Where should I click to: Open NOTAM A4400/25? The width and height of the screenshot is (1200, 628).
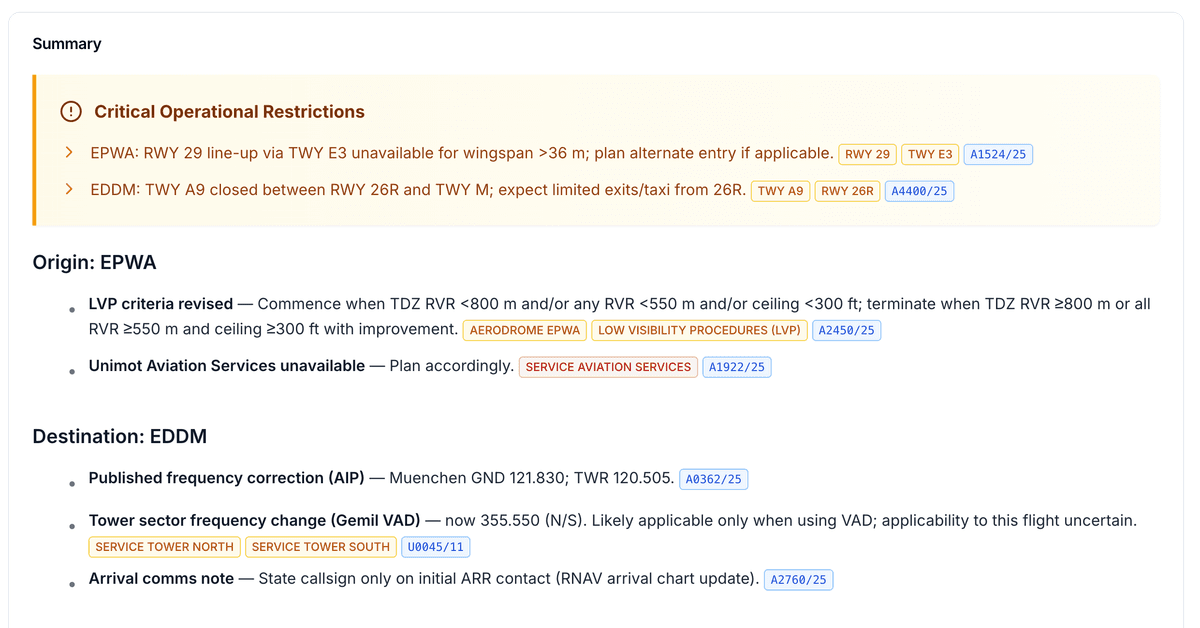click(x=919, y=190)
